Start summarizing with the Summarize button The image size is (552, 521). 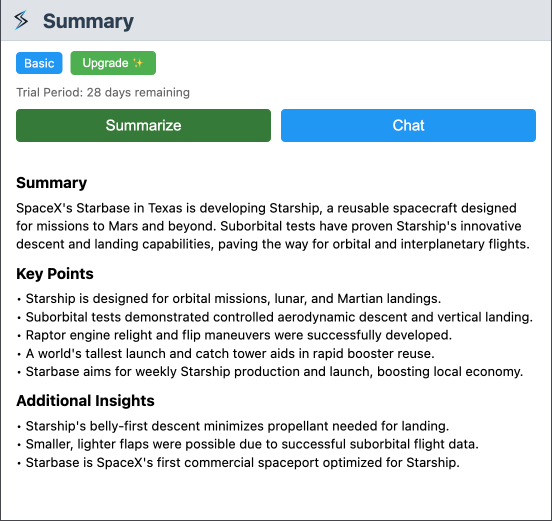pyautogui.click(x=143, y=125)
